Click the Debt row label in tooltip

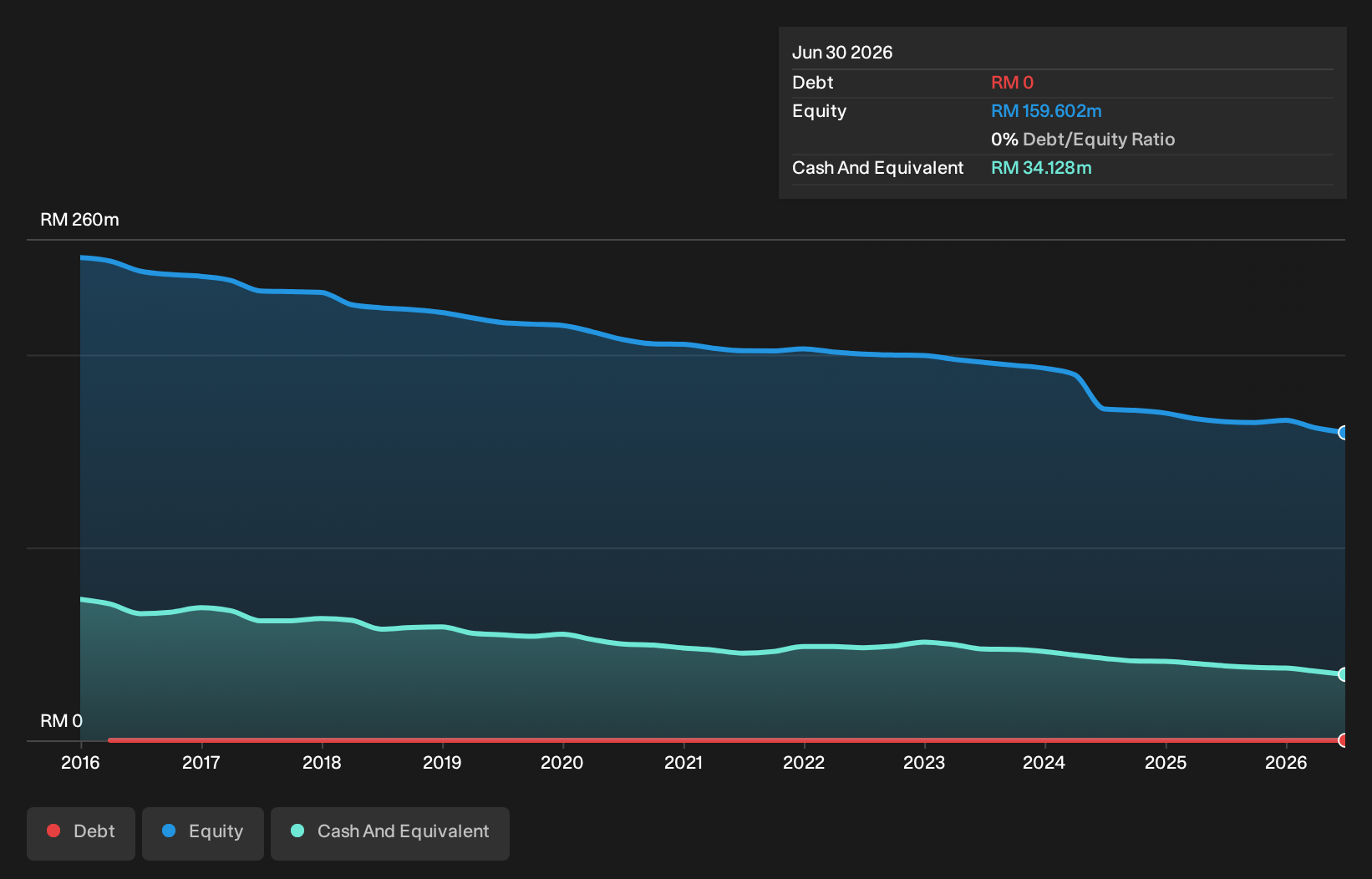[x=813, y=83]
